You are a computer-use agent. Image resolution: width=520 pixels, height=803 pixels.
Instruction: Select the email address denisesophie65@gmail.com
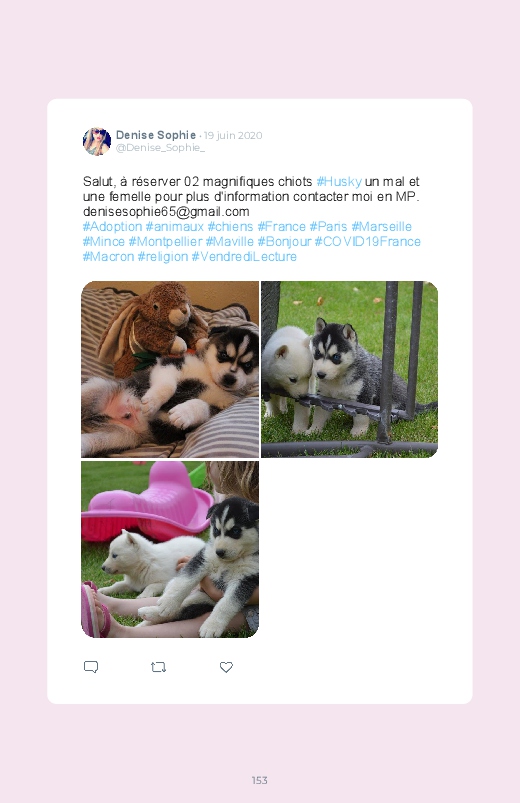click(x=166, y=212)
